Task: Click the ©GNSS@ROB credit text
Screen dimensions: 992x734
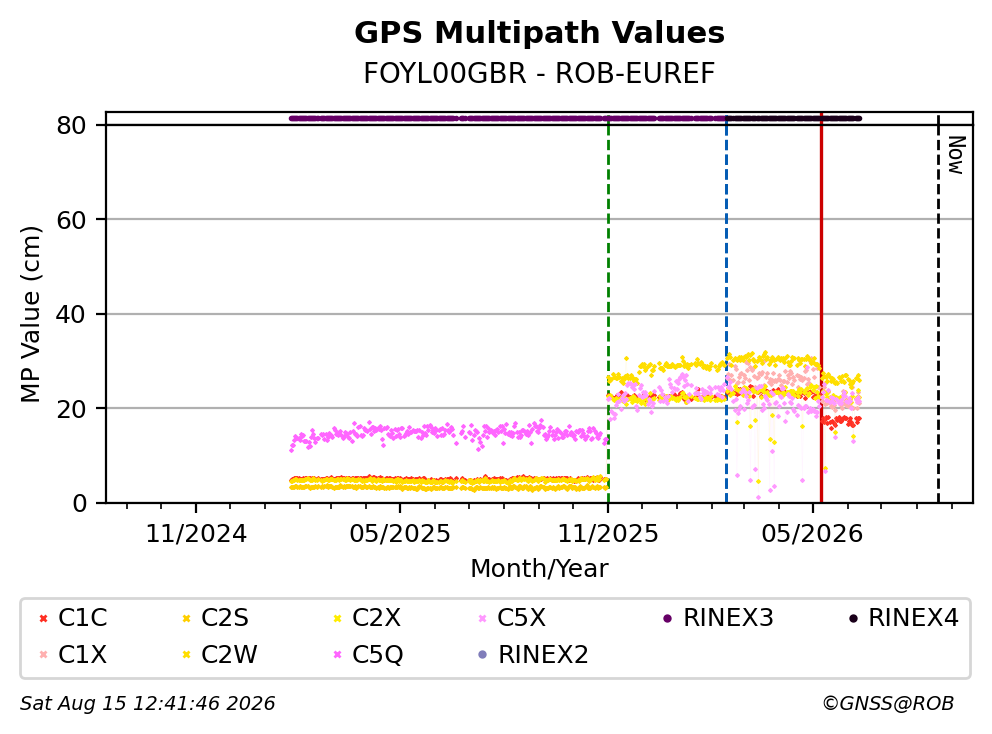Action: click(x=888, y=704)
